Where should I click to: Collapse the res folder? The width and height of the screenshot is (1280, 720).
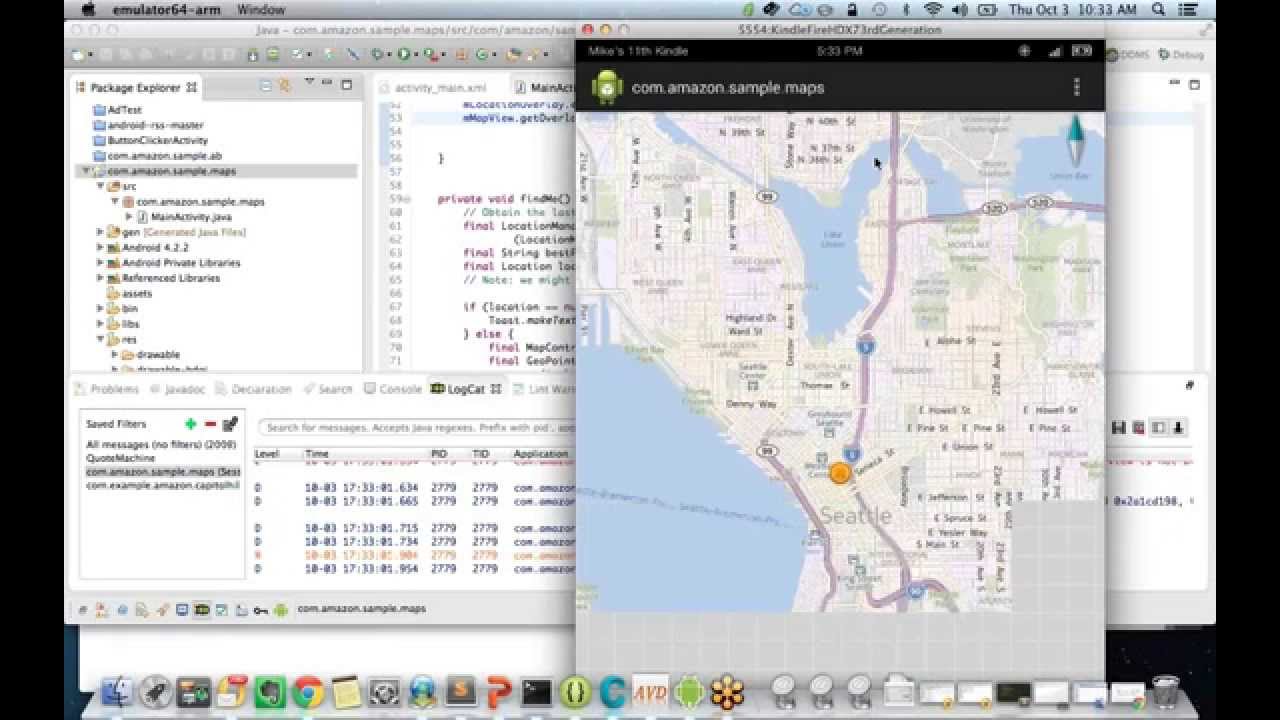100,340
